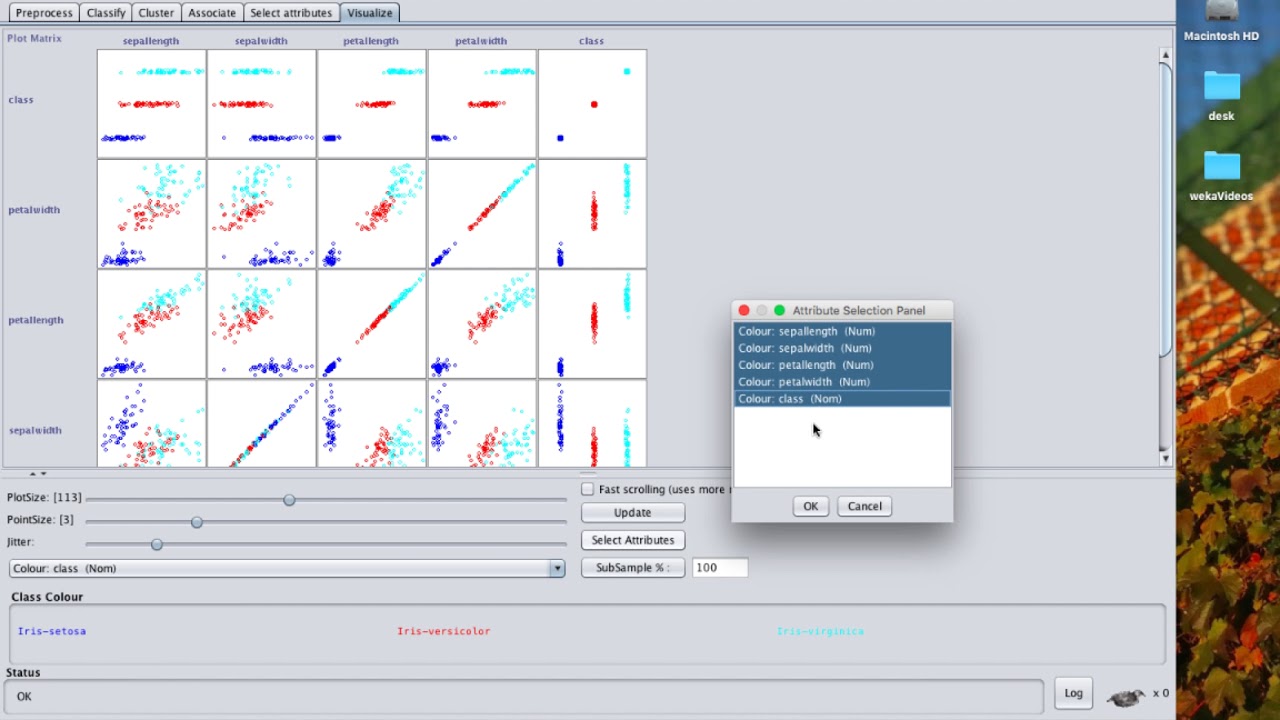1280x720 pixels.
Task: Click the SubSample % button
Action: pyautogui.click(x=633, y=567)
